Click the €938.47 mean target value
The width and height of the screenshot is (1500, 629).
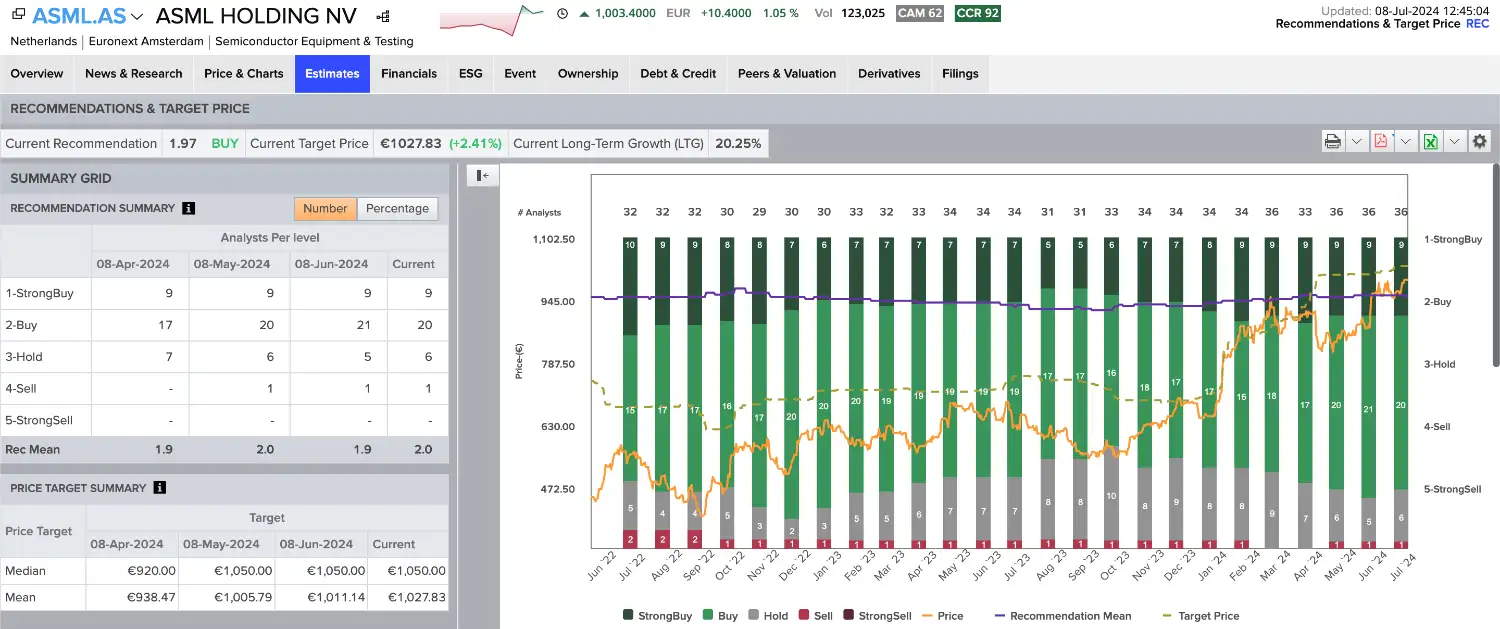tap(151, 597)
